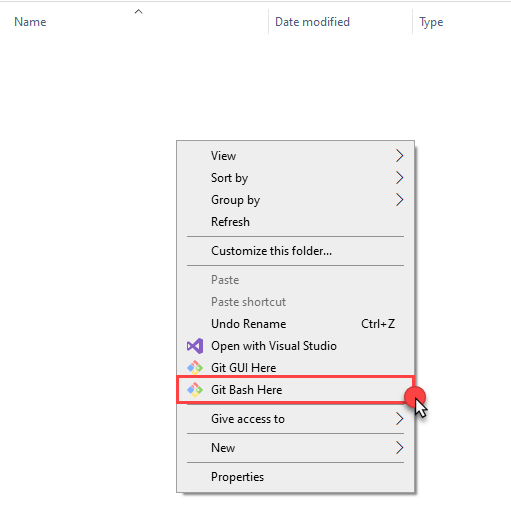511x521 pixels.
Task: Choose Refresh from the context menu
Action: [295, 222]
